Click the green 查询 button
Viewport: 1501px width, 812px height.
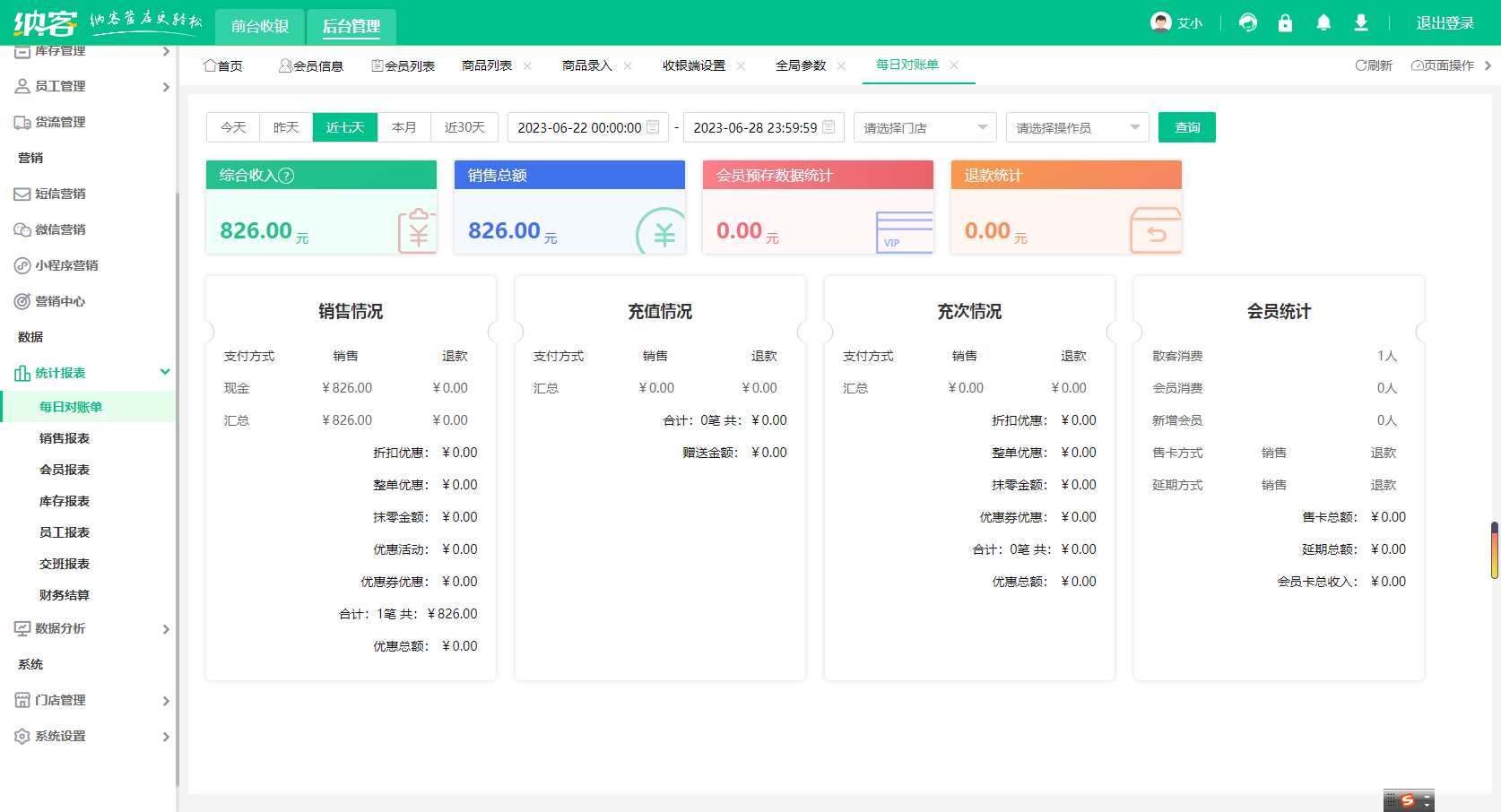click(x=1186, y=127)
